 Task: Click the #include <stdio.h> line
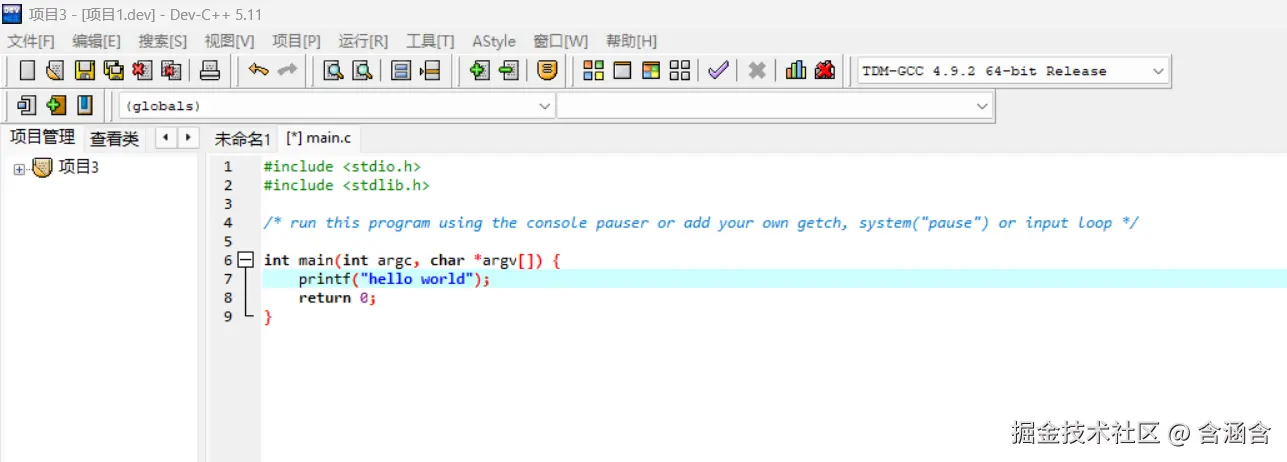[342, 166]
